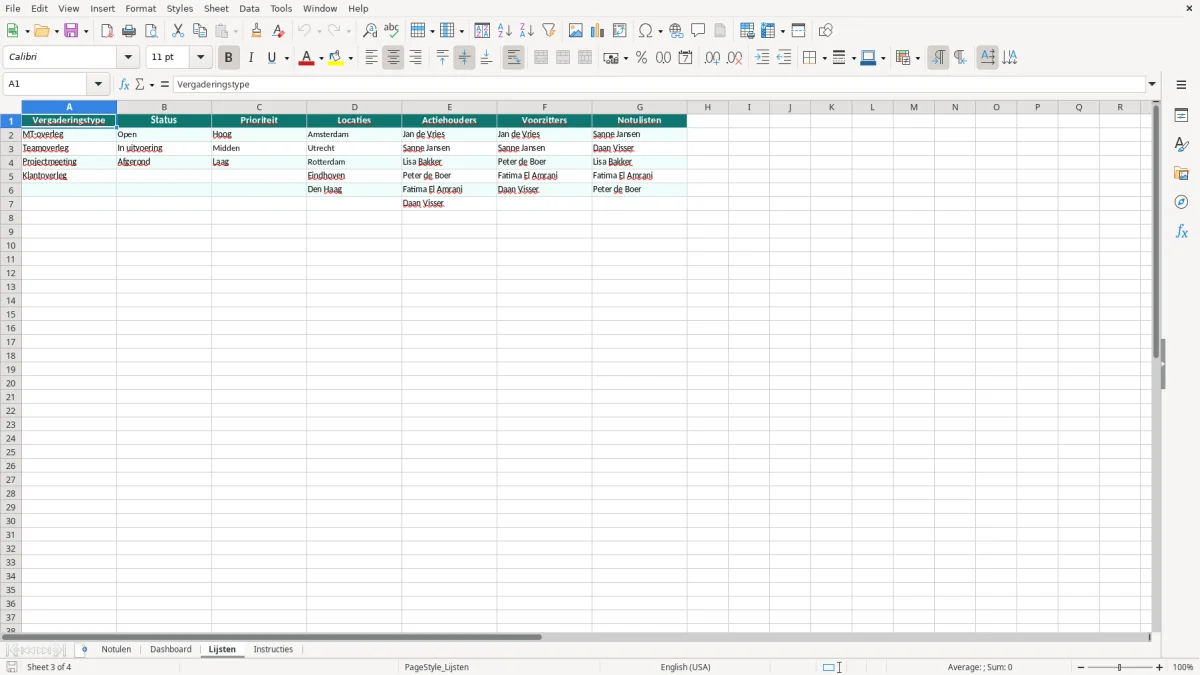The height and width of the screenshot is (675, 1200).
Task: Print the spreadsheet
Action: pos(129,31)
